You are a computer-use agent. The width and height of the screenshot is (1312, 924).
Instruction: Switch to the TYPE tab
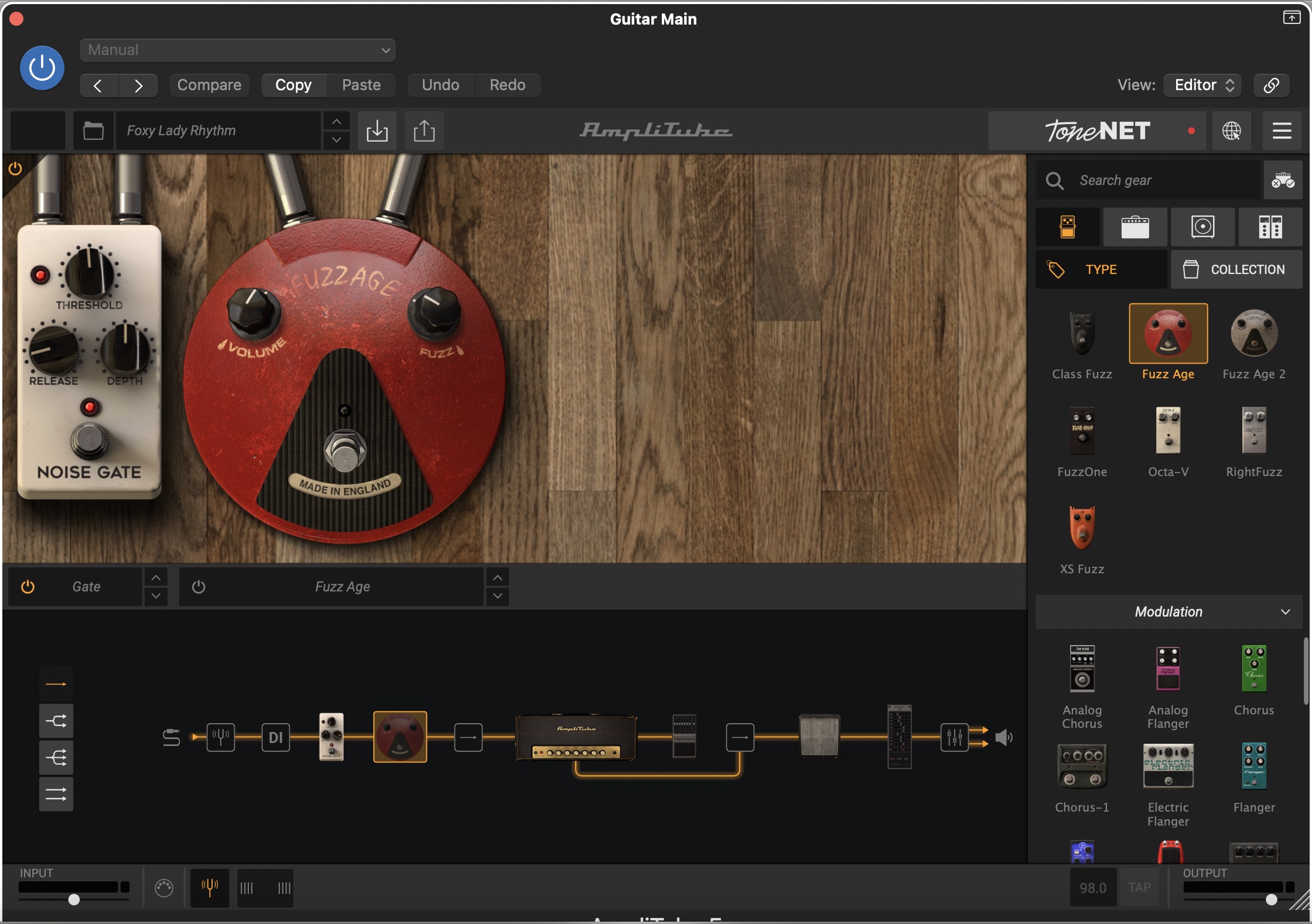pyautogui.click(x=1101, y=269)
